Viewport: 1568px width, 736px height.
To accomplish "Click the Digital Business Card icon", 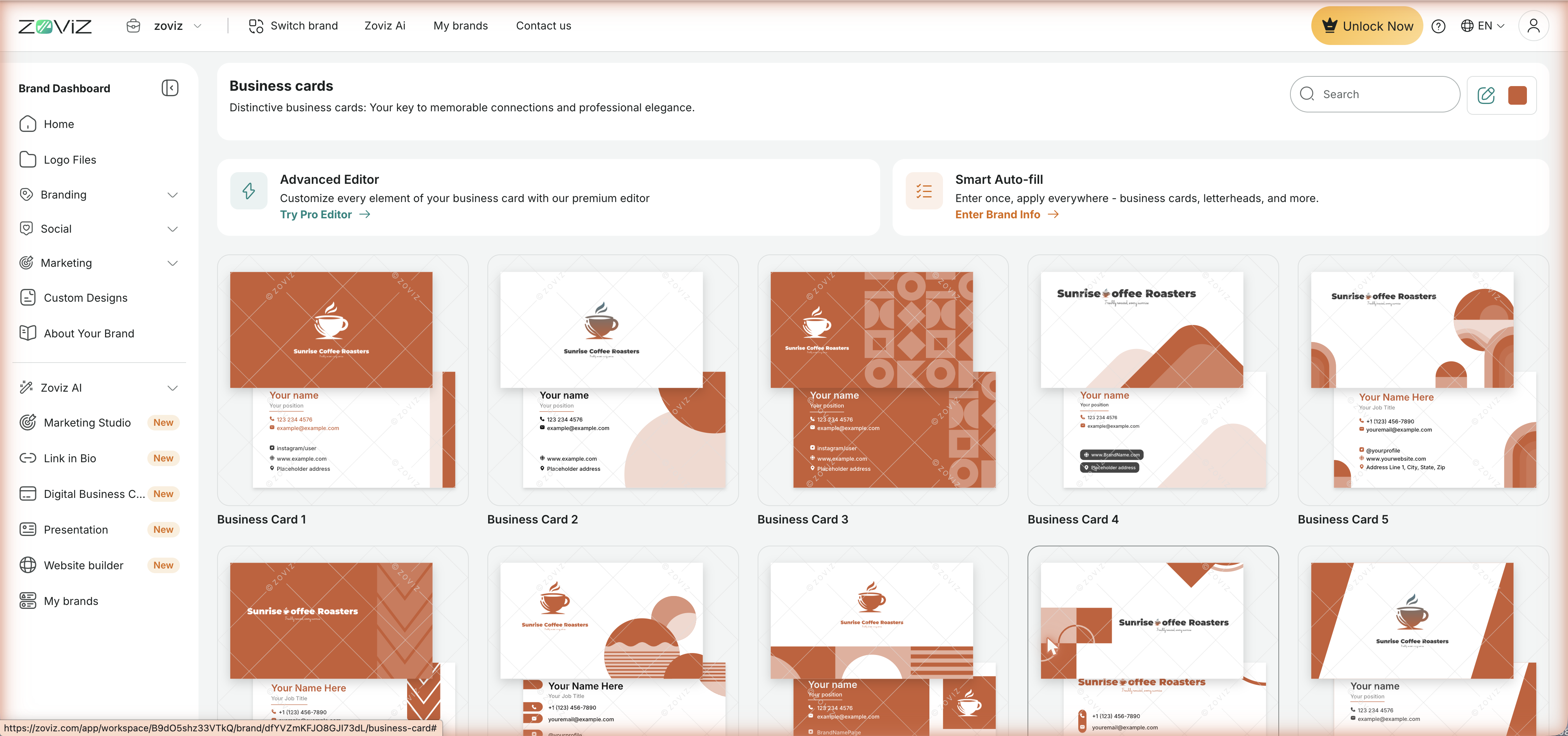I will [28, 494].
